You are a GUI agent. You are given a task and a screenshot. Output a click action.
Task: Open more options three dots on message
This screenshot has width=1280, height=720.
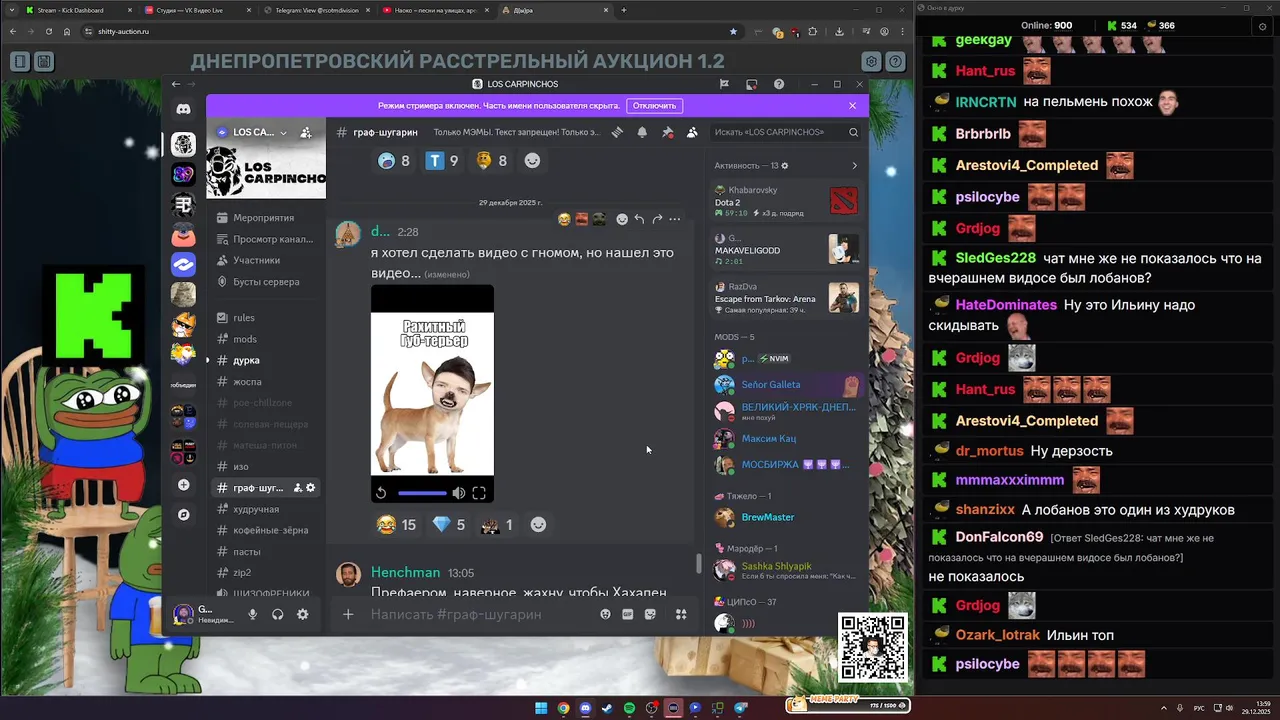(x=675, y=219)
